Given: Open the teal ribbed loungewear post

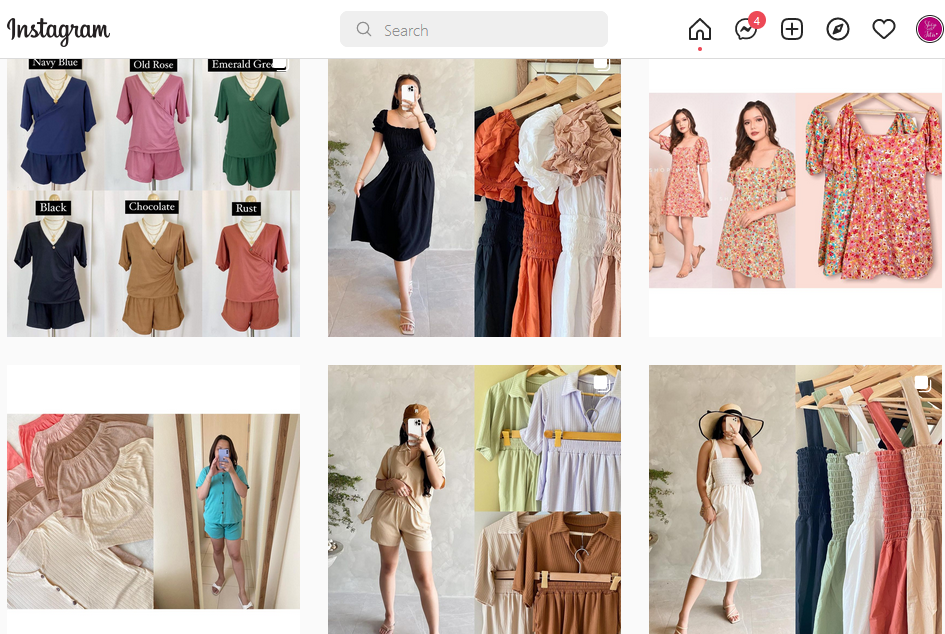Looking at the screenshot, I should [153, 499].
